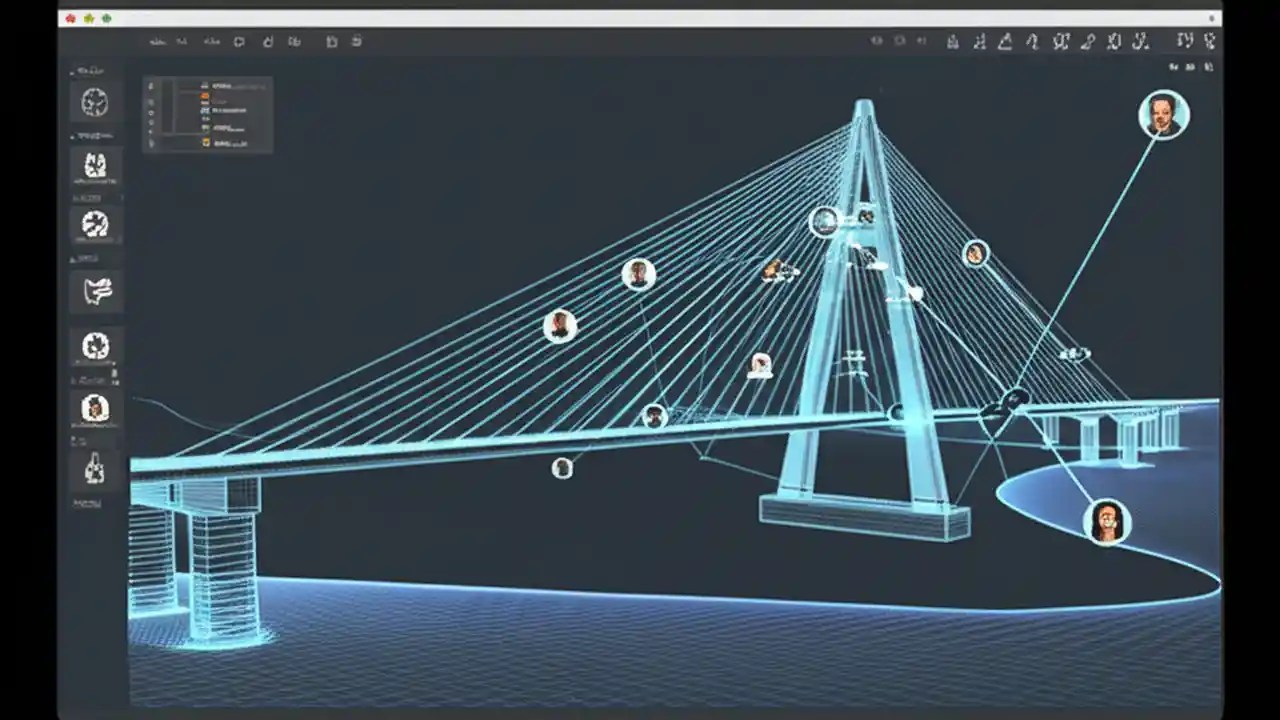Screen dimensions: 1280x720
Task: Collapse the section header above the leaf tool
Action: coord(88,258)
